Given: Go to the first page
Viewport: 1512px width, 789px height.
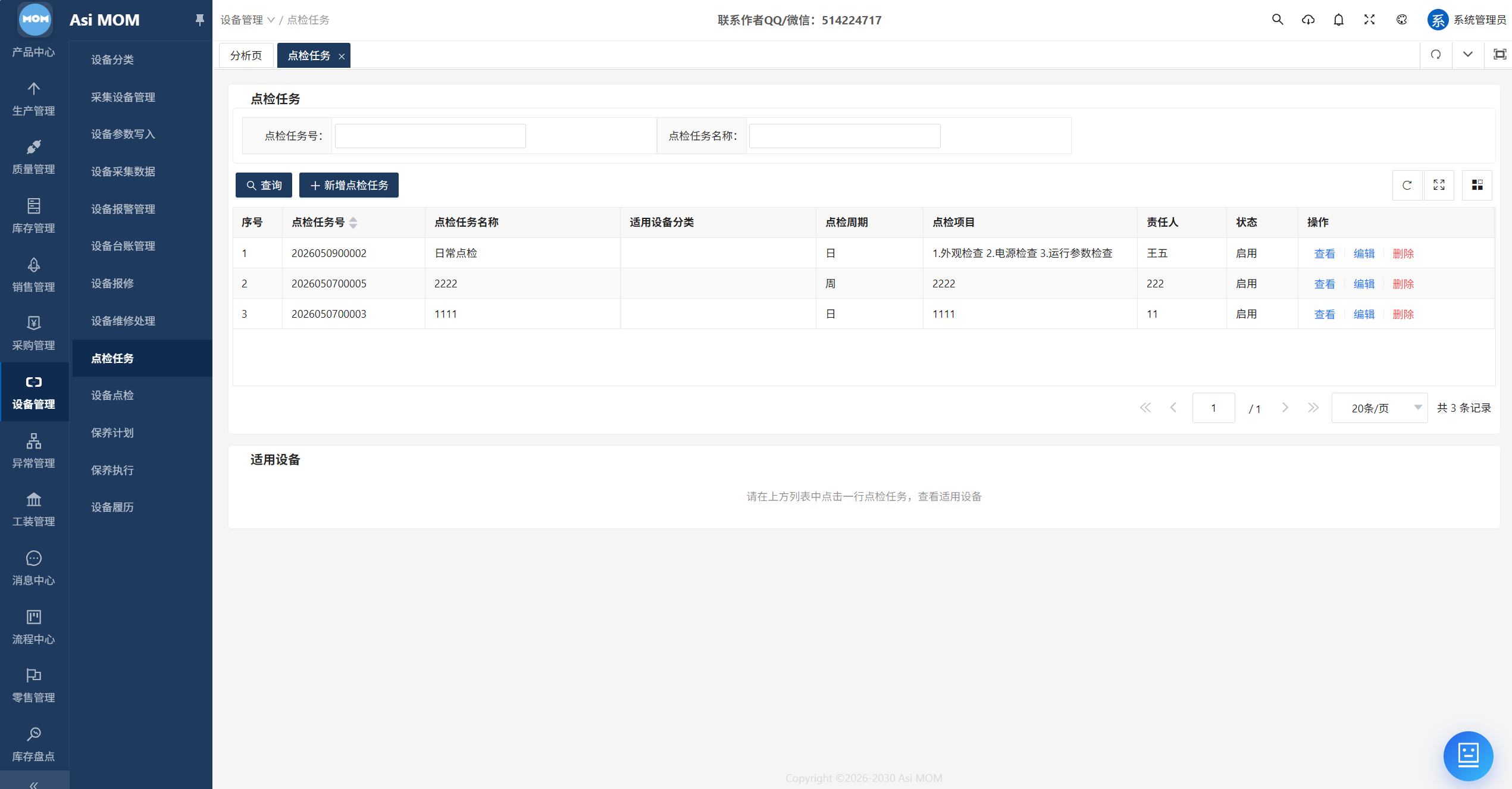Looking at the screenshot, I should tap(1145, 408).
